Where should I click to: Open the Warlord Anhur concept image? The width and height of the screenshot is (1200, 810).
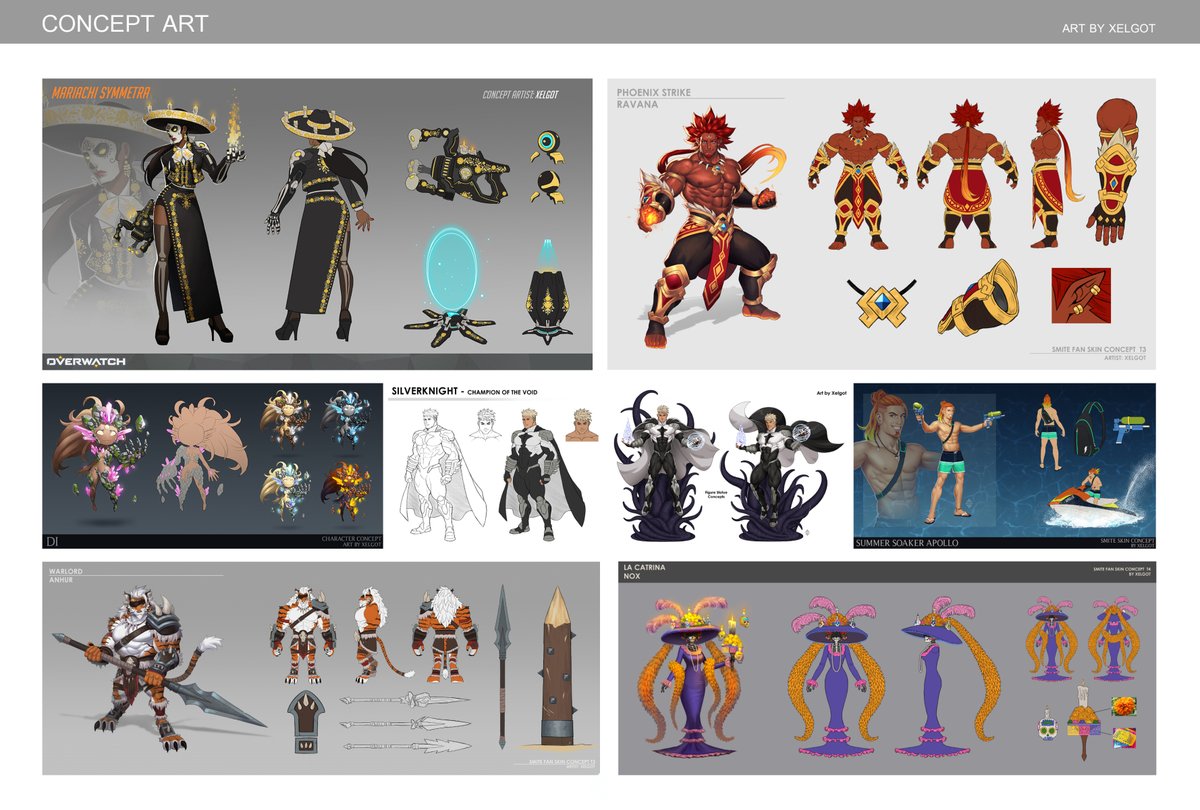[x=321, y=668]
